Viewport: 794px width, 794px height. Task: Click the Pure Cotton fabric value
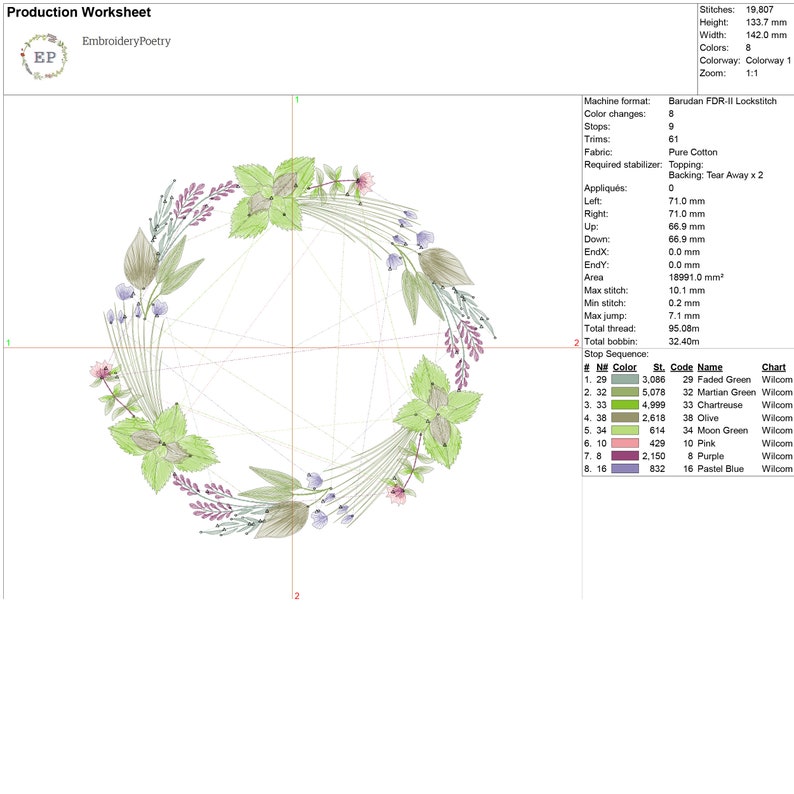(693, 152)
